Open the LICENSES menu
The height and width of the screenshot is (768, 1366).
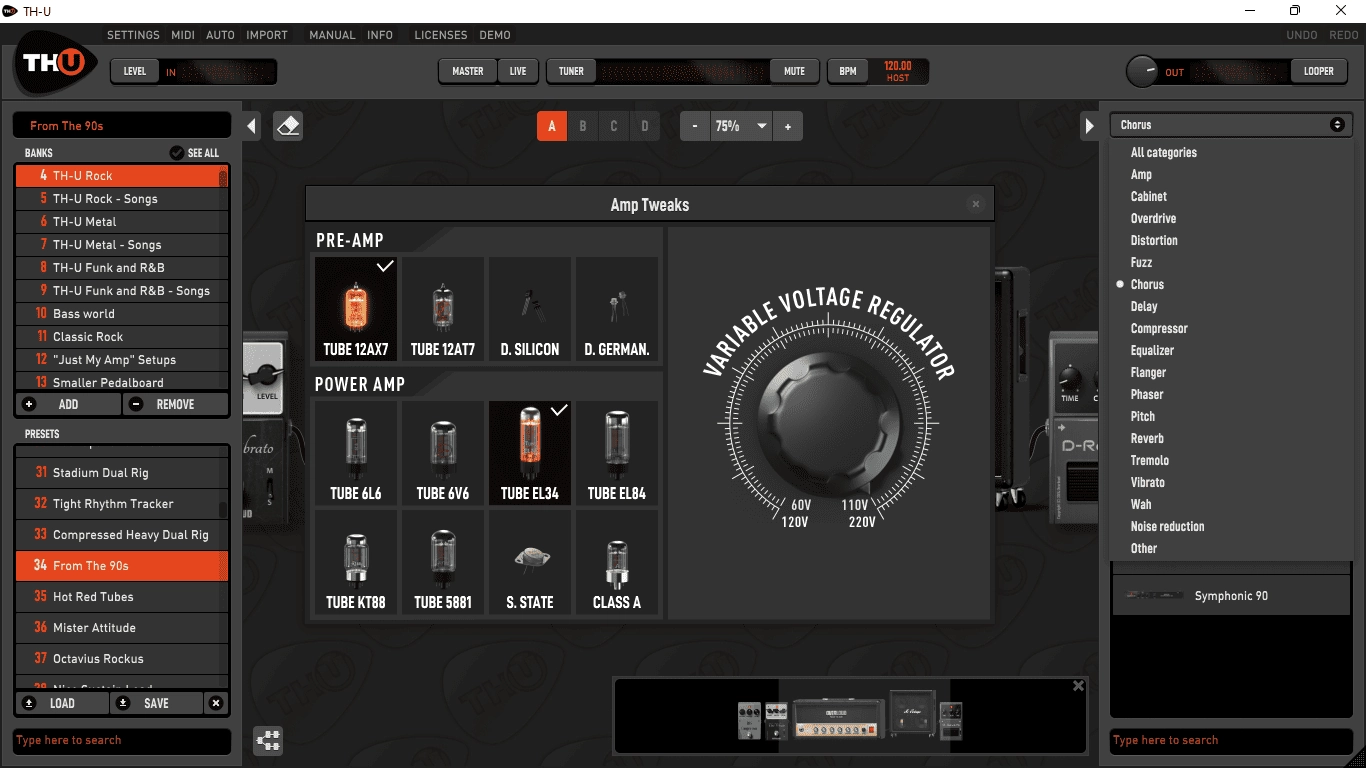(441, 35)
